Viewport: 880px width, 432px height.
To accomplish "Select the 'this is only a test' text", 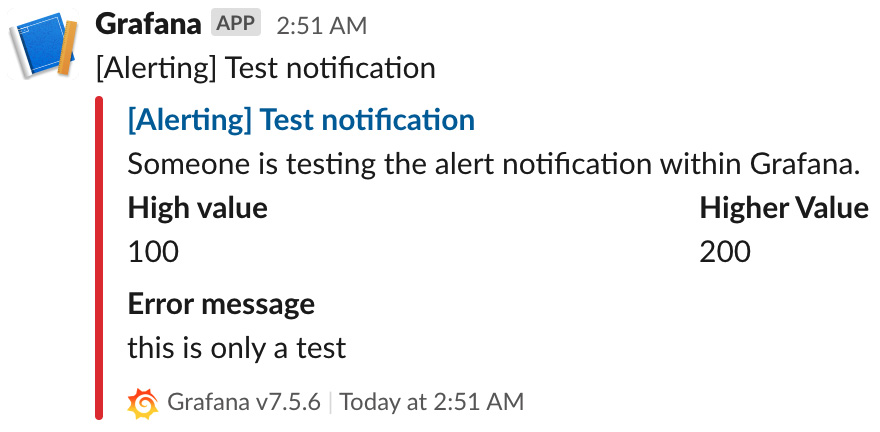I will pos(237,348).
